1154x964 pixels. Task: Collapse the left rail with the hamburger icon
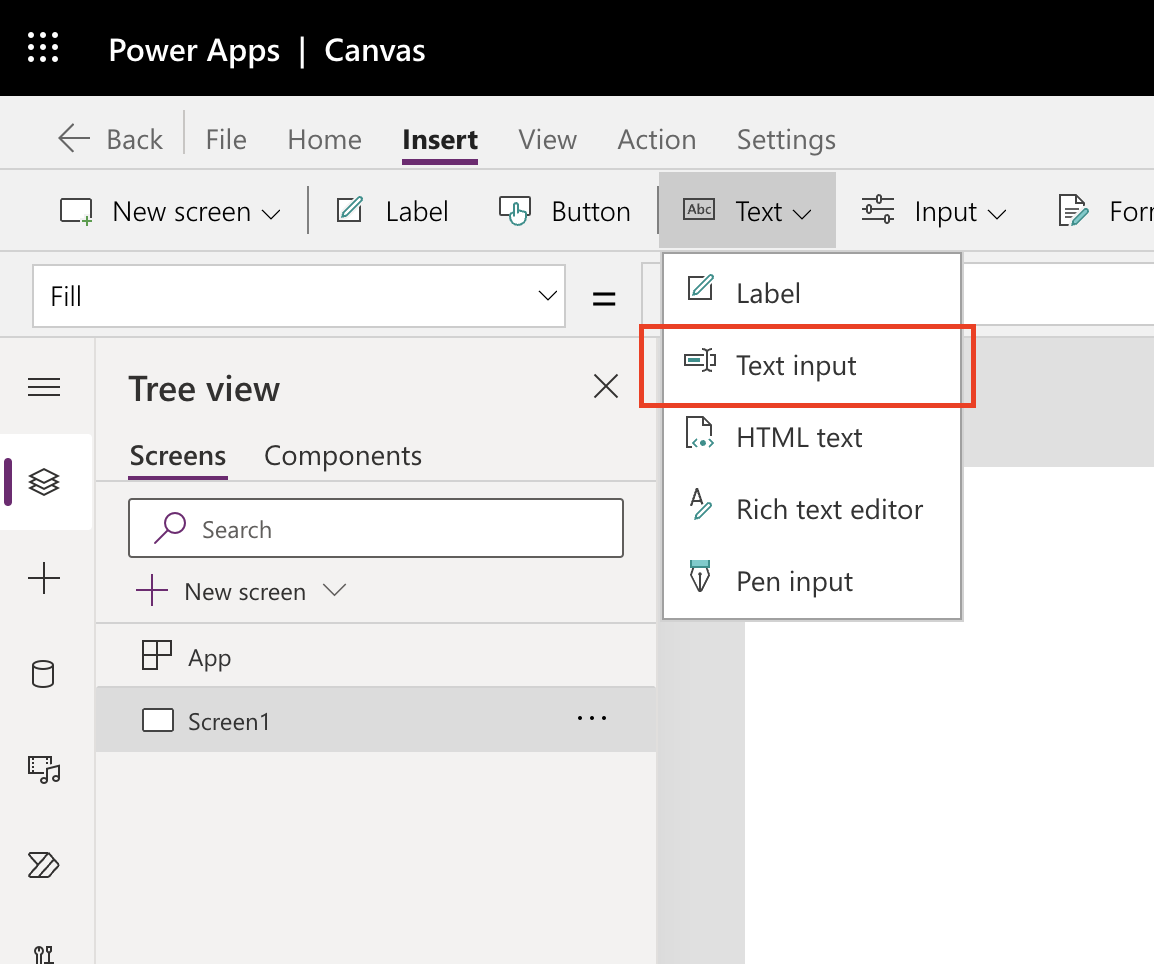(x=44, y=387)
